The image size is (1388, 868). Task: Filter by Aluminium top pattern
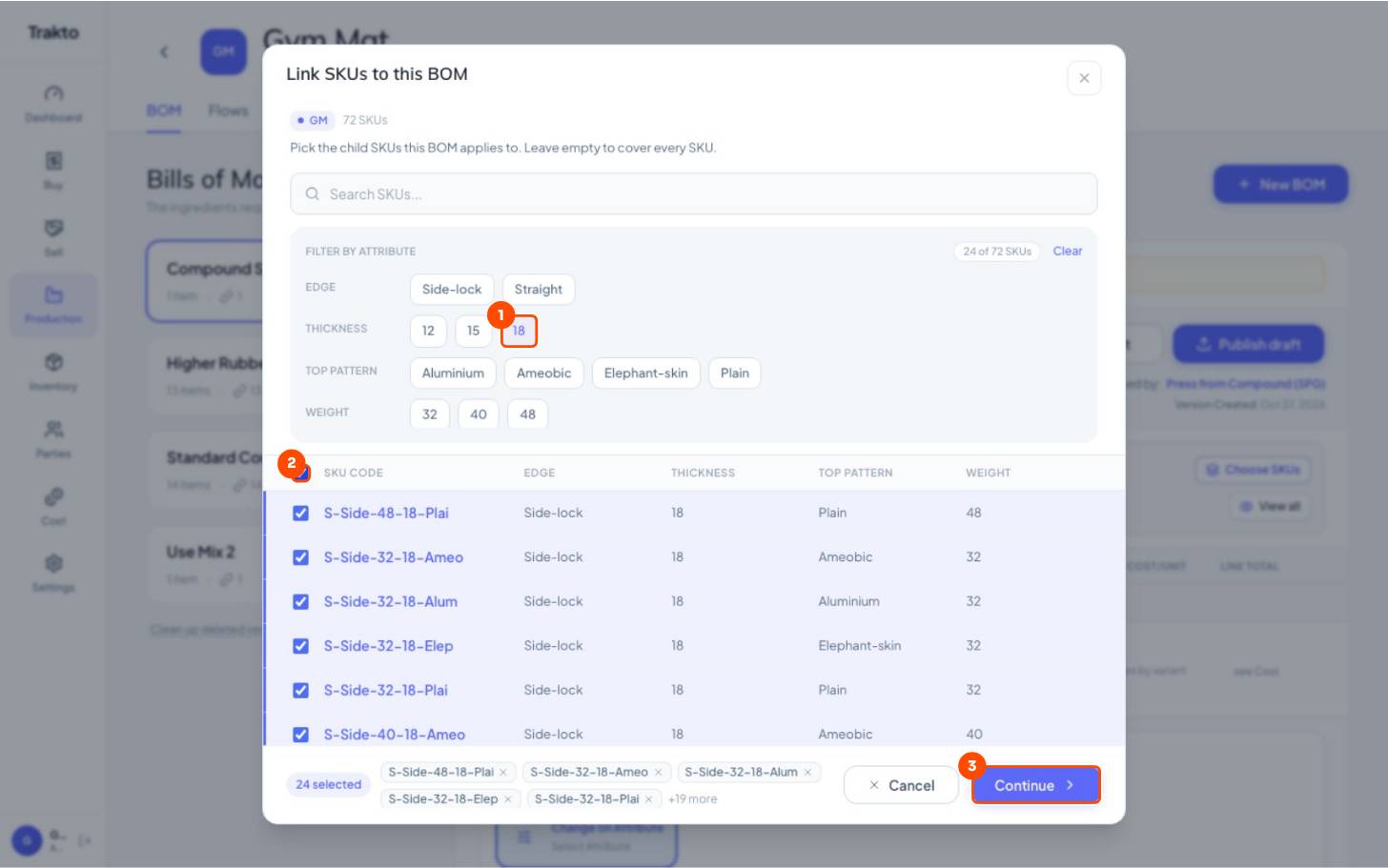point(453,373)
